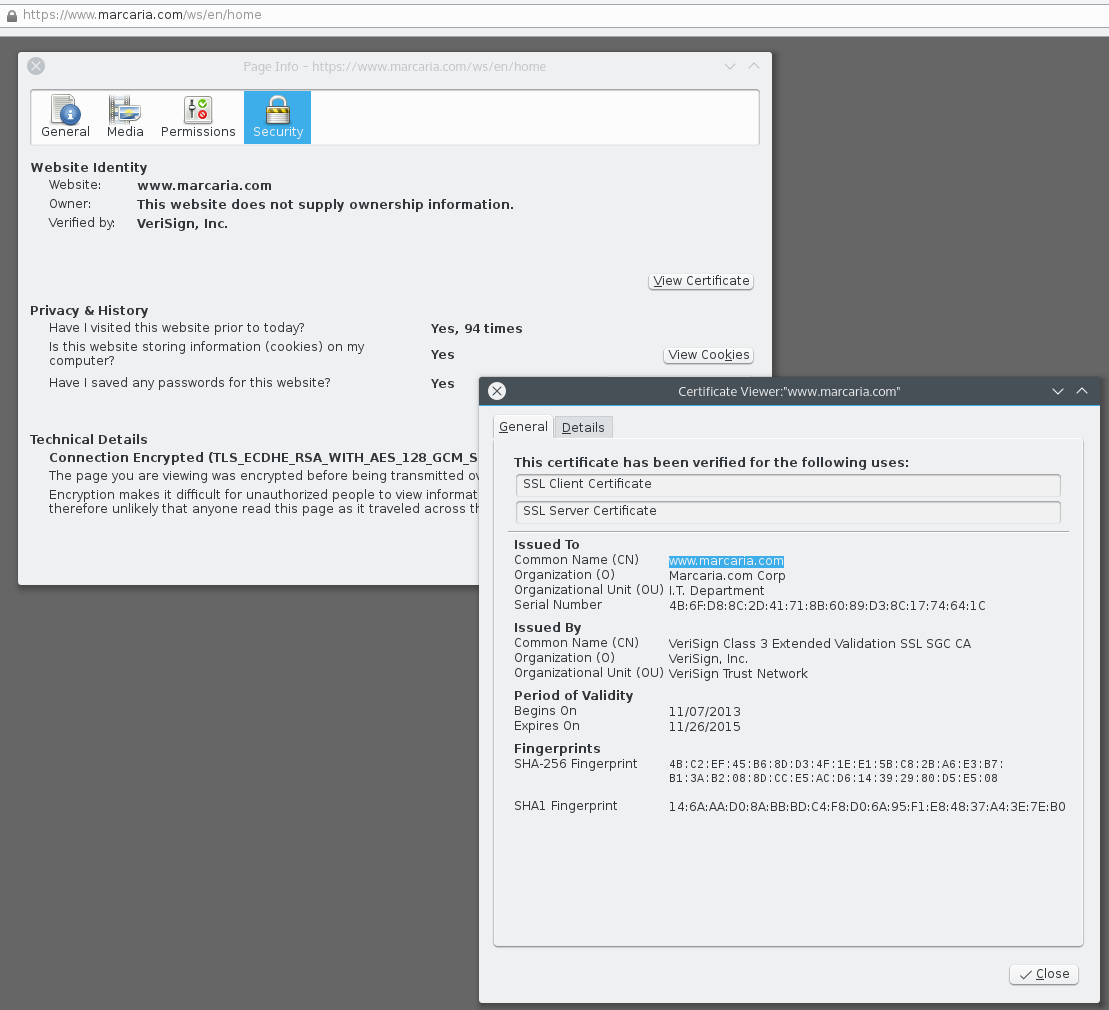
Task: Minimize the Page Info window
Action: [730, 66]
